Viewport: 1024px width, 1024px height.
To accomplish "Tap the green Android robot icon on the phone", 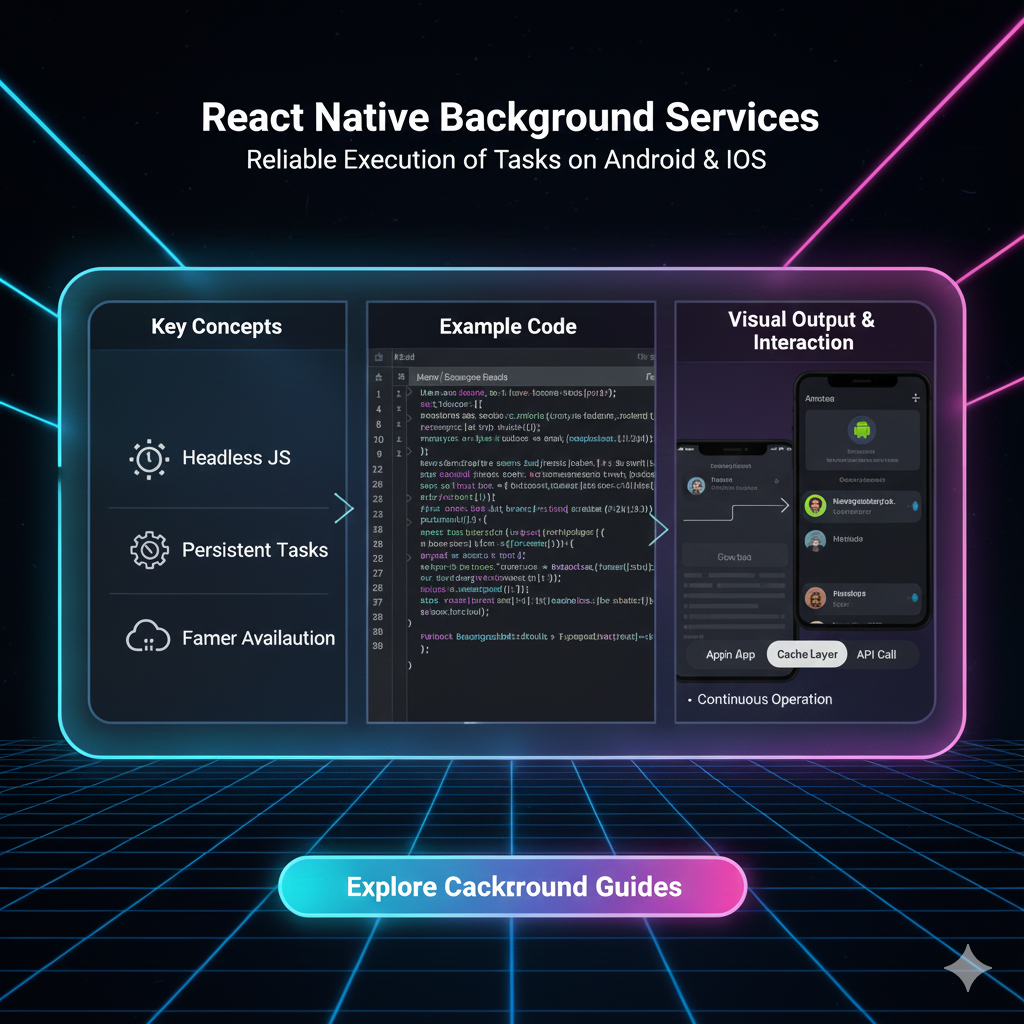I will 861,430.
